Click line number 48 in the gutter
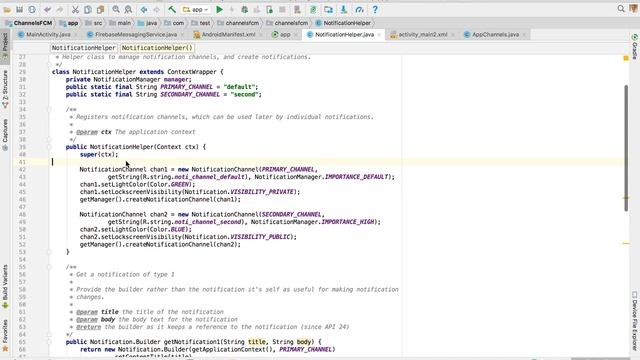 click(22, 214)
